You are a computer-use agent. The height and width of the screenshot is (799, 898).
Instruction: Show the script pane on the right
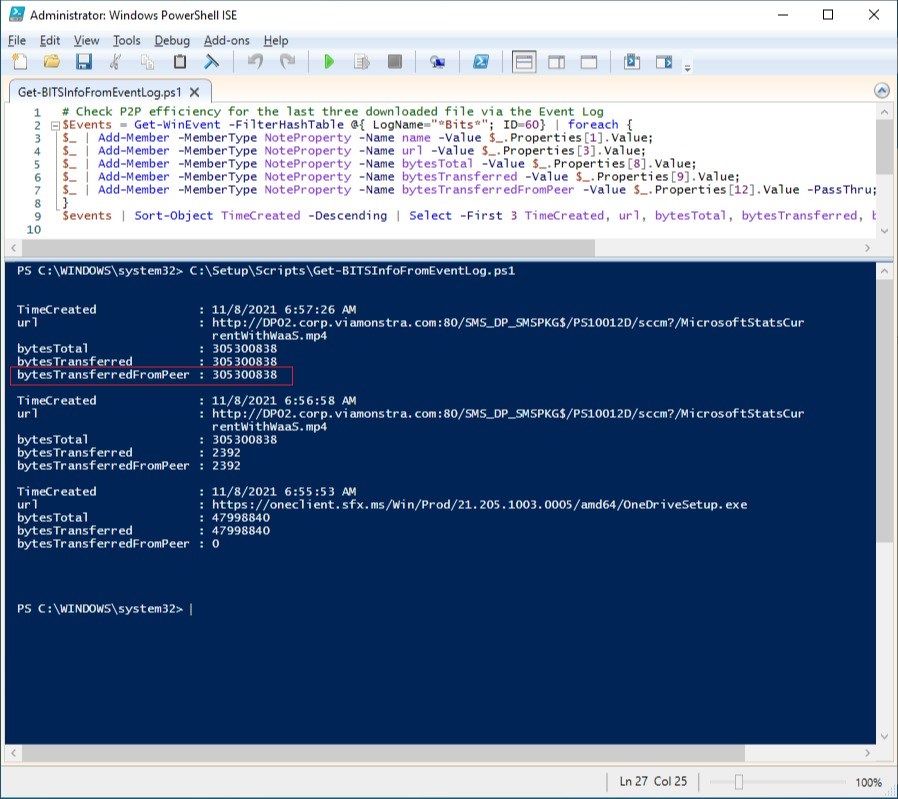tap(556, 62)
